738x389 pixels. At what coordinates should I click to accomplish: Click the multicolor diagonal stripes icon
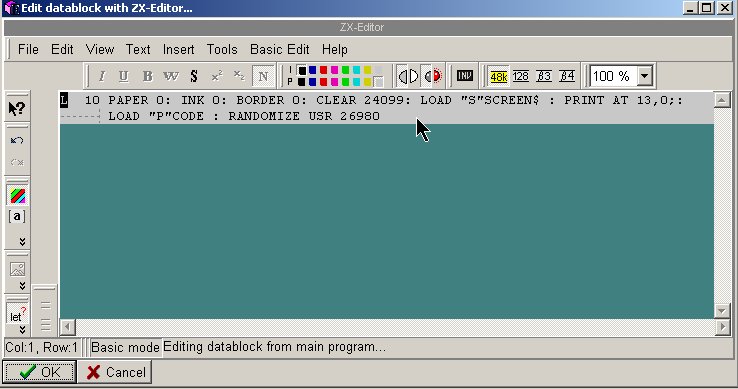click(18, 196)
